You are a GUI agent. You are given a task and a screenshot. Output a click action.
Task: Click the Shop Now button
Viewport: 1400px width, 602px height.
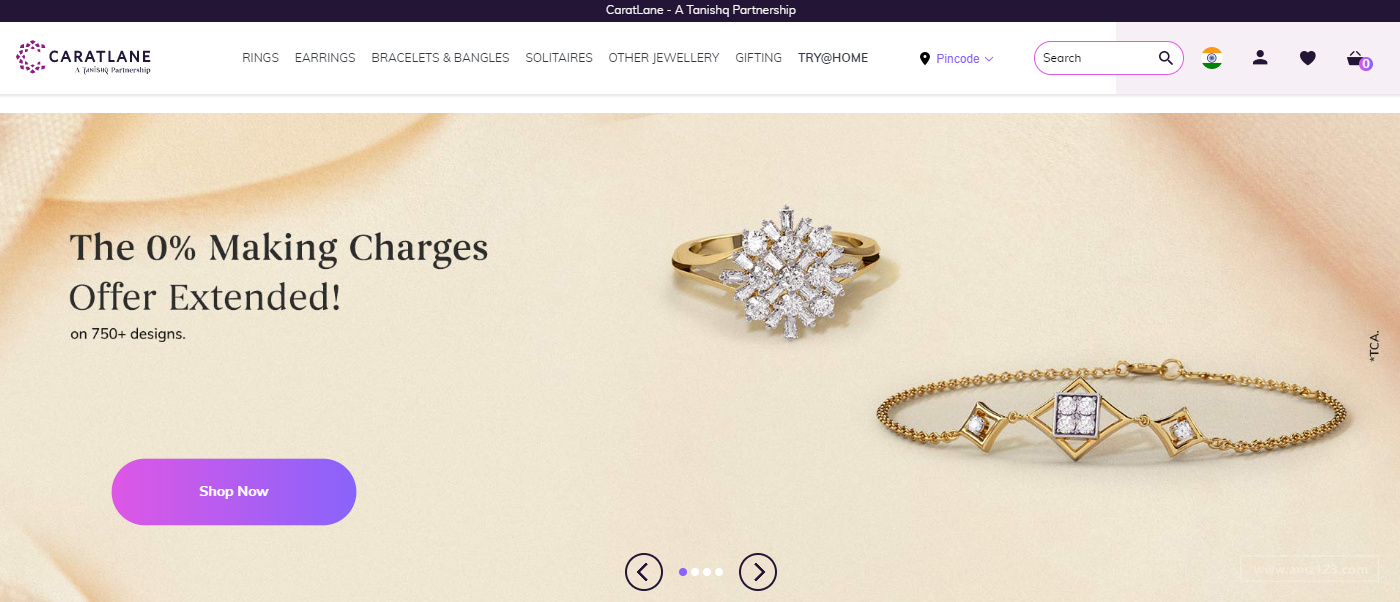[234, 492]
